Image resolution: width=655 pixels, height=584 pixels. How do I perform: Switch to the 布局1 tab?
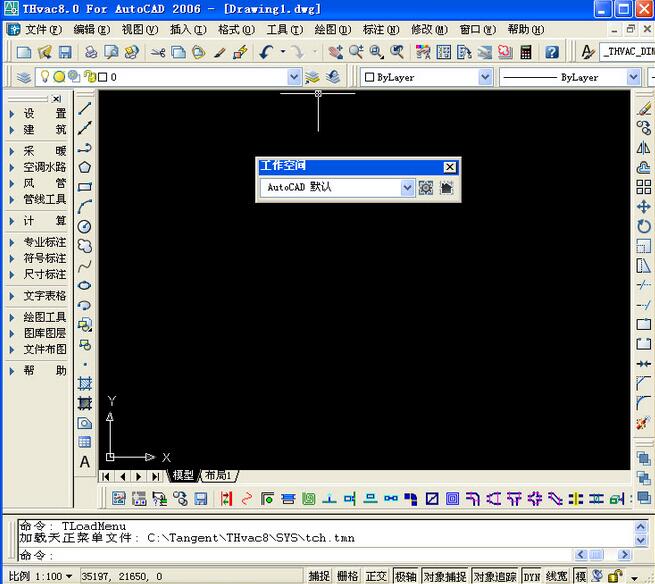pyautogui.click(x=218, y=475)
